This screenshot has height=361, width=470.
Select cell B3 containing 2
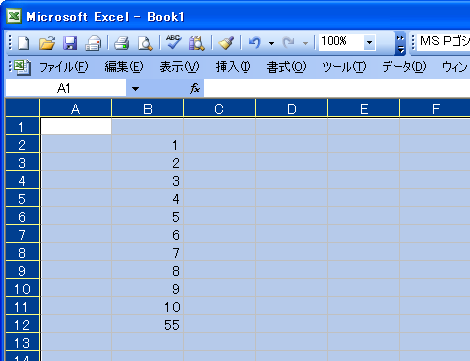(148, 162)
